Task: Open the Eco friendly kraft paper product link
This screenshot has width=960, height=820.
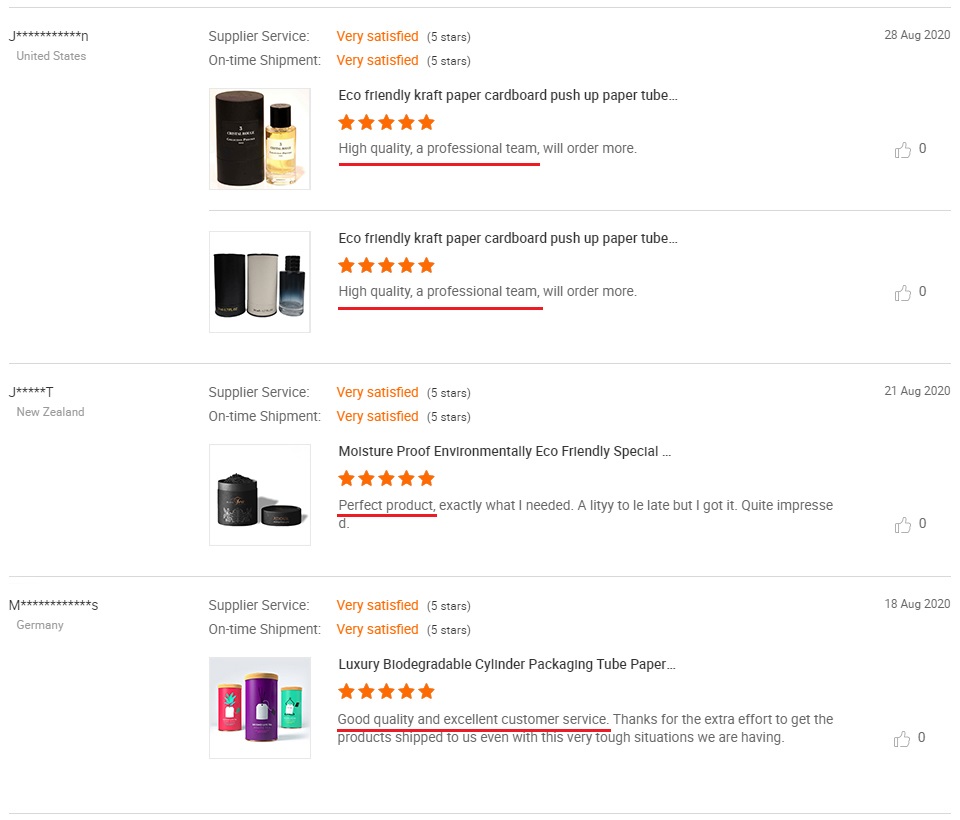Action: pos(510,95)
